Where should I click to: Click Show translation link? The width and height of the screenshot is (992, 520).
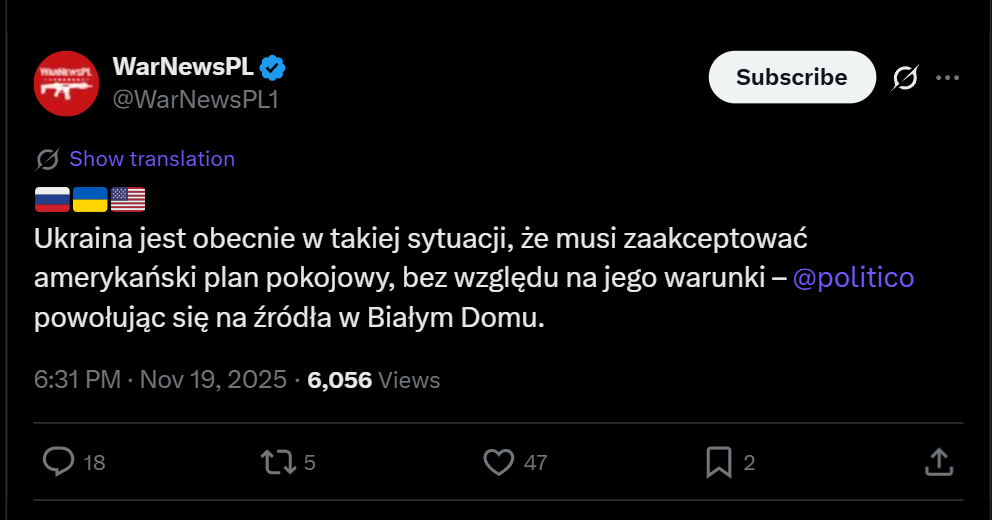coord(152,159)
